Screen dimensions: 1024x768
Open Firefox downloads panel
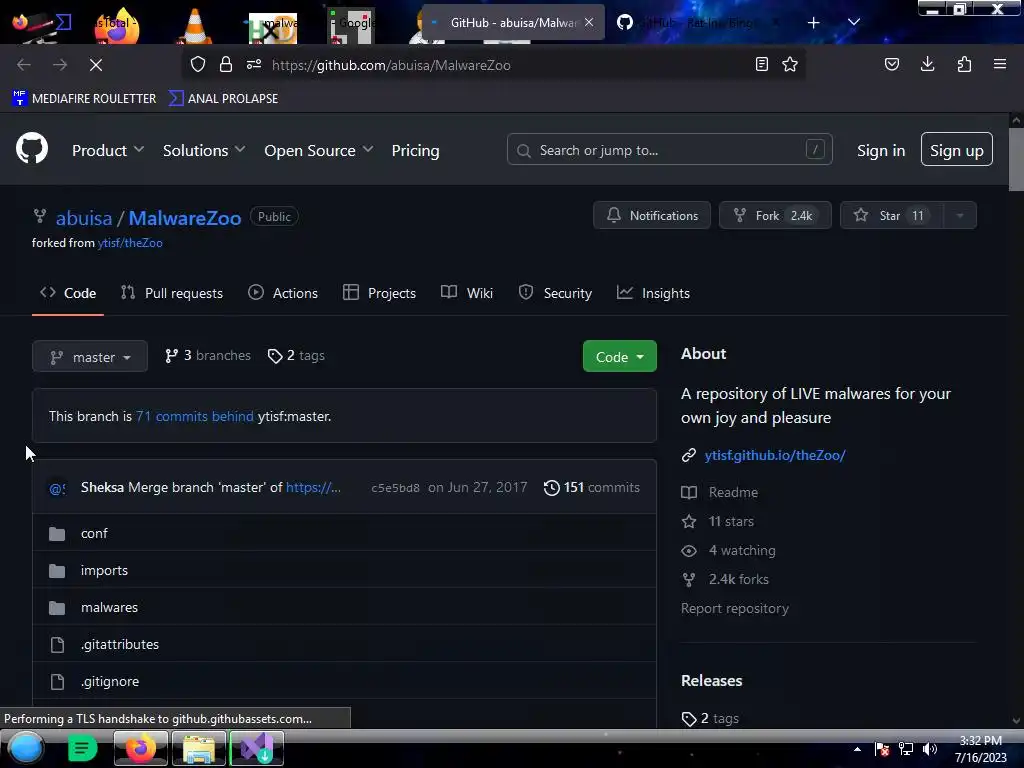[927, 64]
